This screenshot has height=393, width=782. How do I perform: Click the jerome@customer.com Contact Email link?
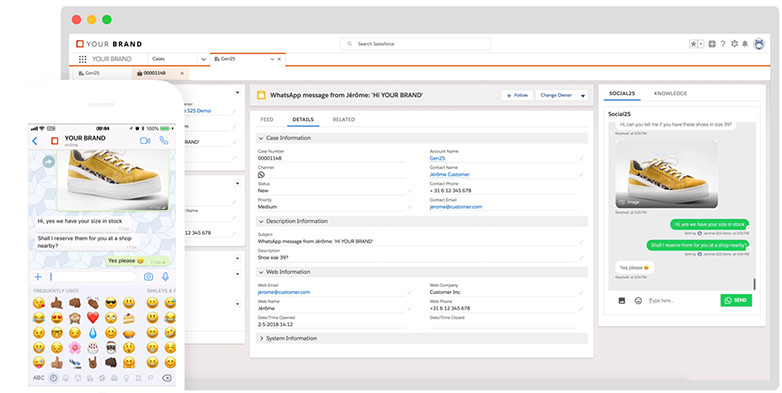tap(456, 206)
